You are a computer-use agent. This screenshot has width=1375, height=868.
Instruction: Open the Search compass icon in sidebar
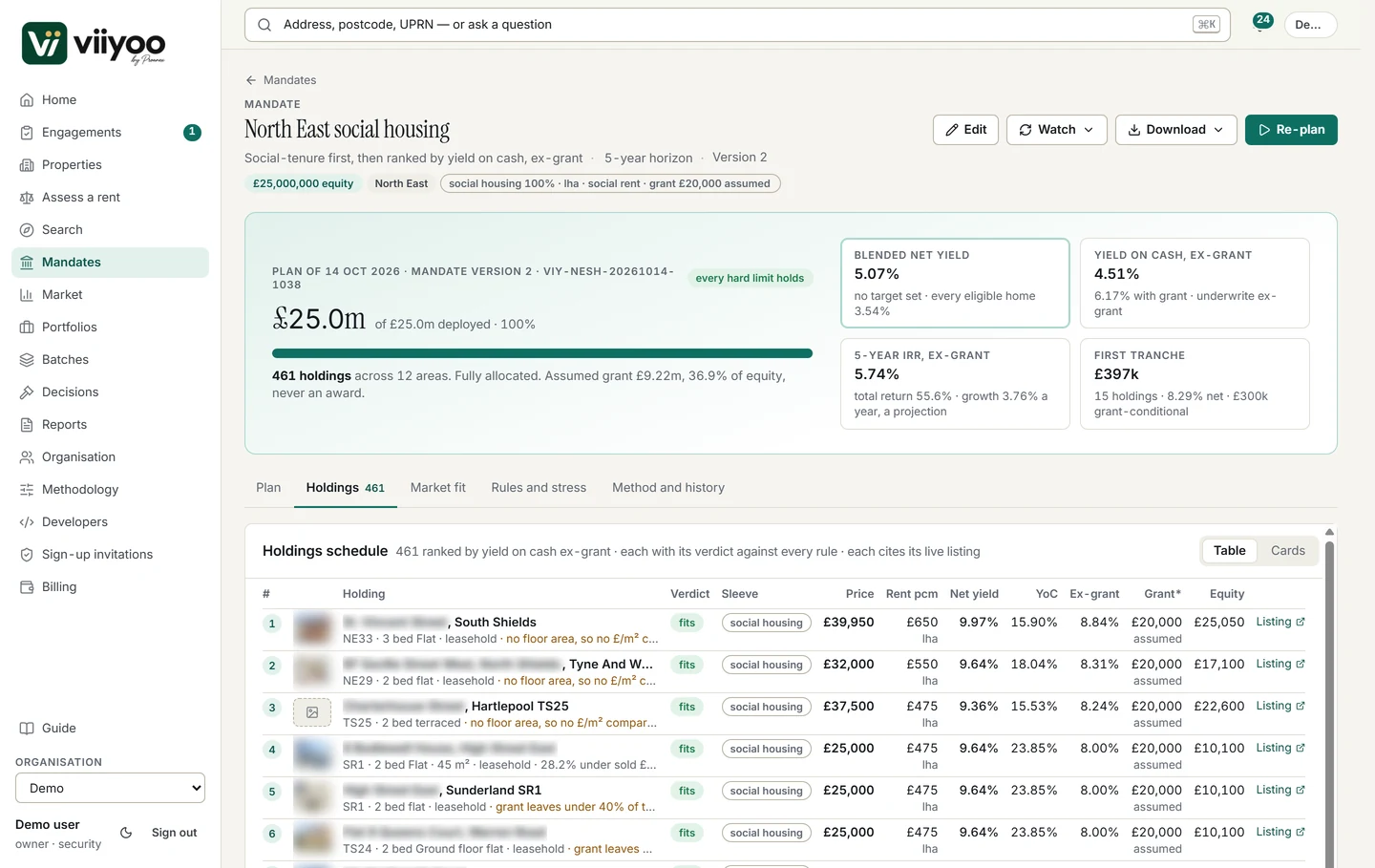27,230
